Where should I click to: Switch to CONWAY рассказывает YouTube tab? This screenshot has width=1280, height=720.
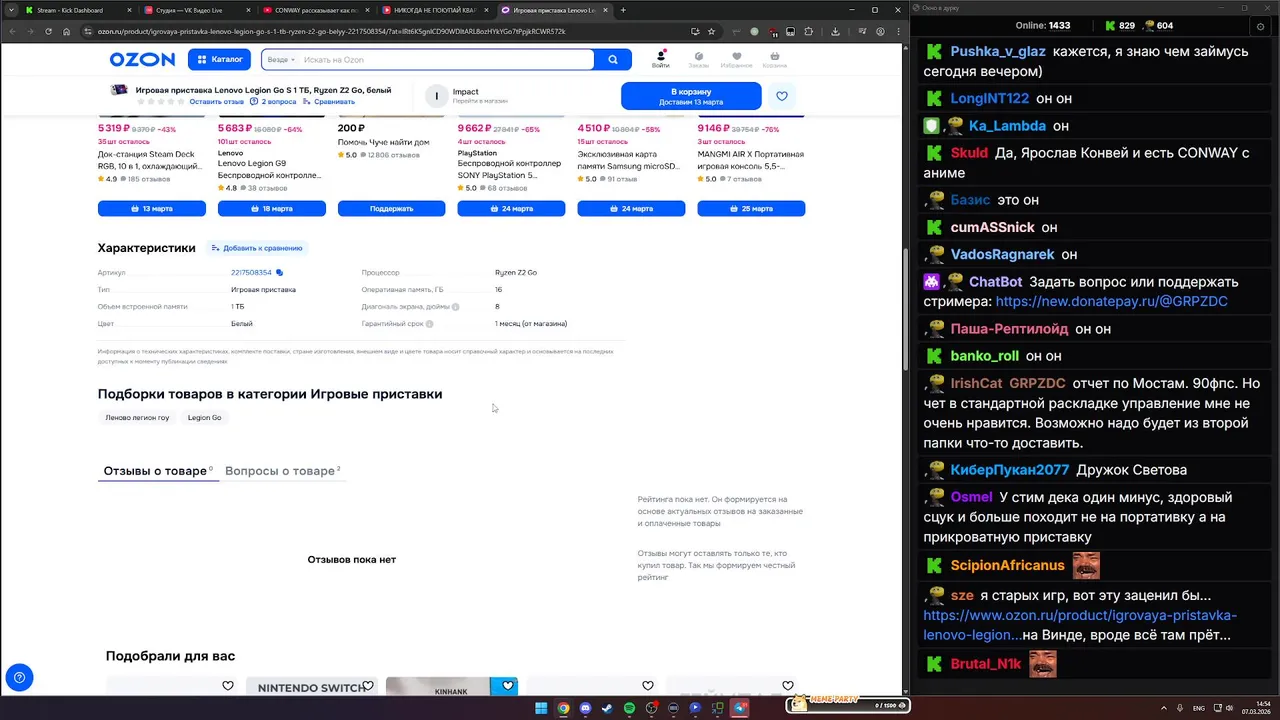pos(316,10)
